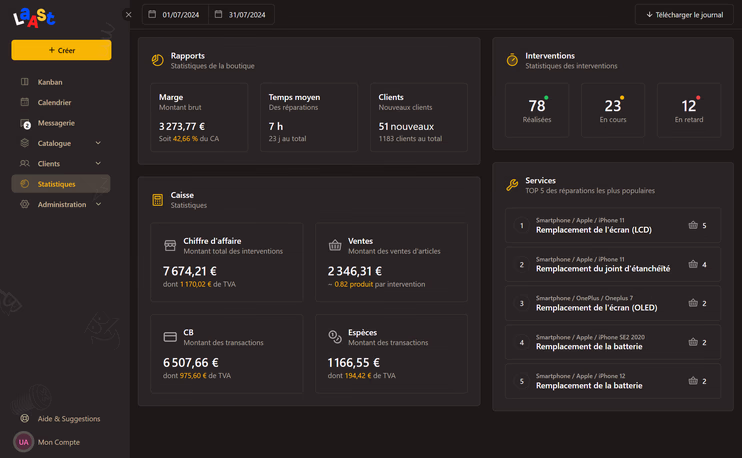Click the Rapports pie chart icon
742x458 pixels.
point(158,60)
